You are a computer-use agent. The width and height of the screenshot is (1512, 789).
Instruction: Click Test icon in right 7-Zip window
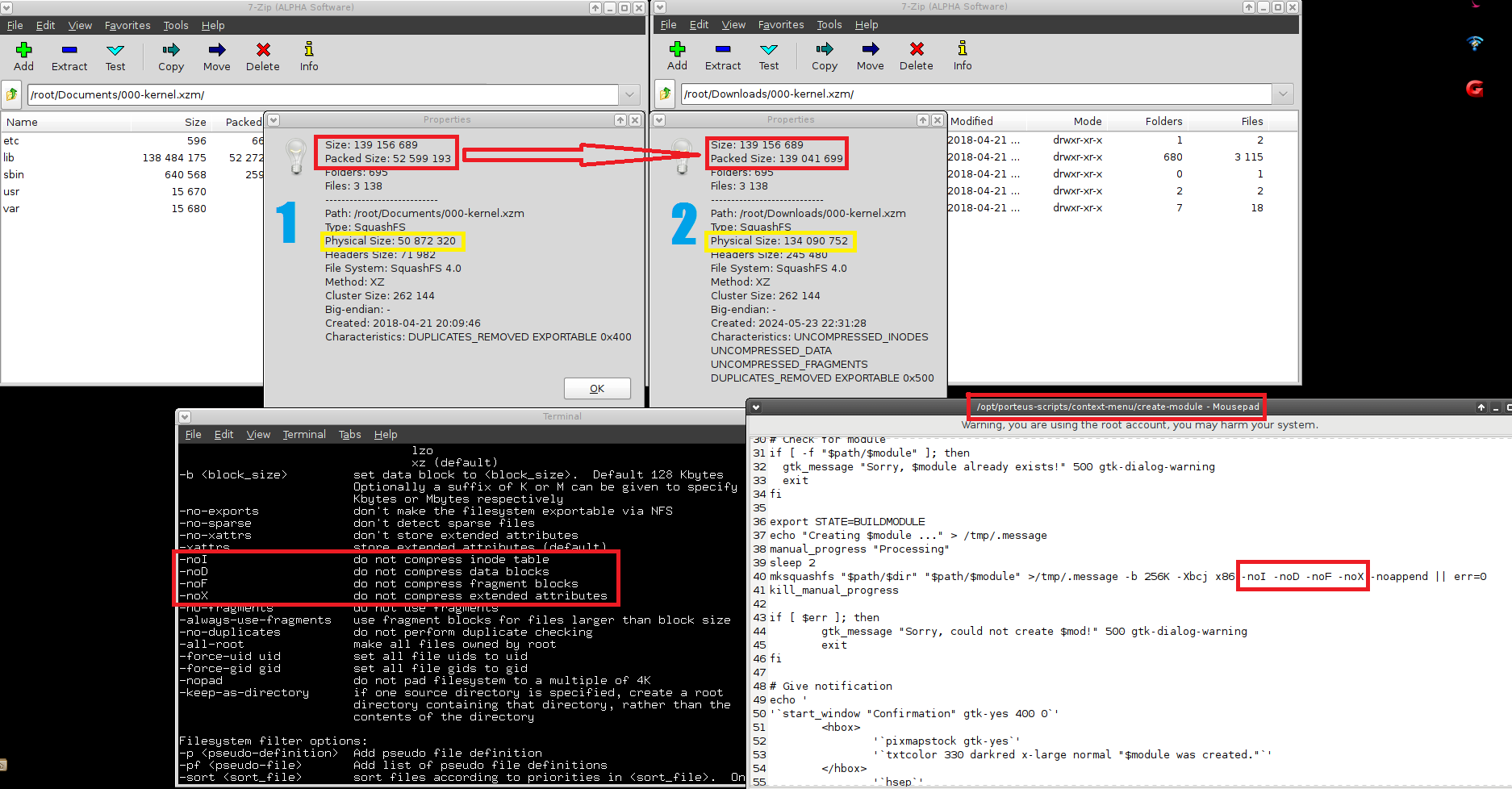click(769, 49)
